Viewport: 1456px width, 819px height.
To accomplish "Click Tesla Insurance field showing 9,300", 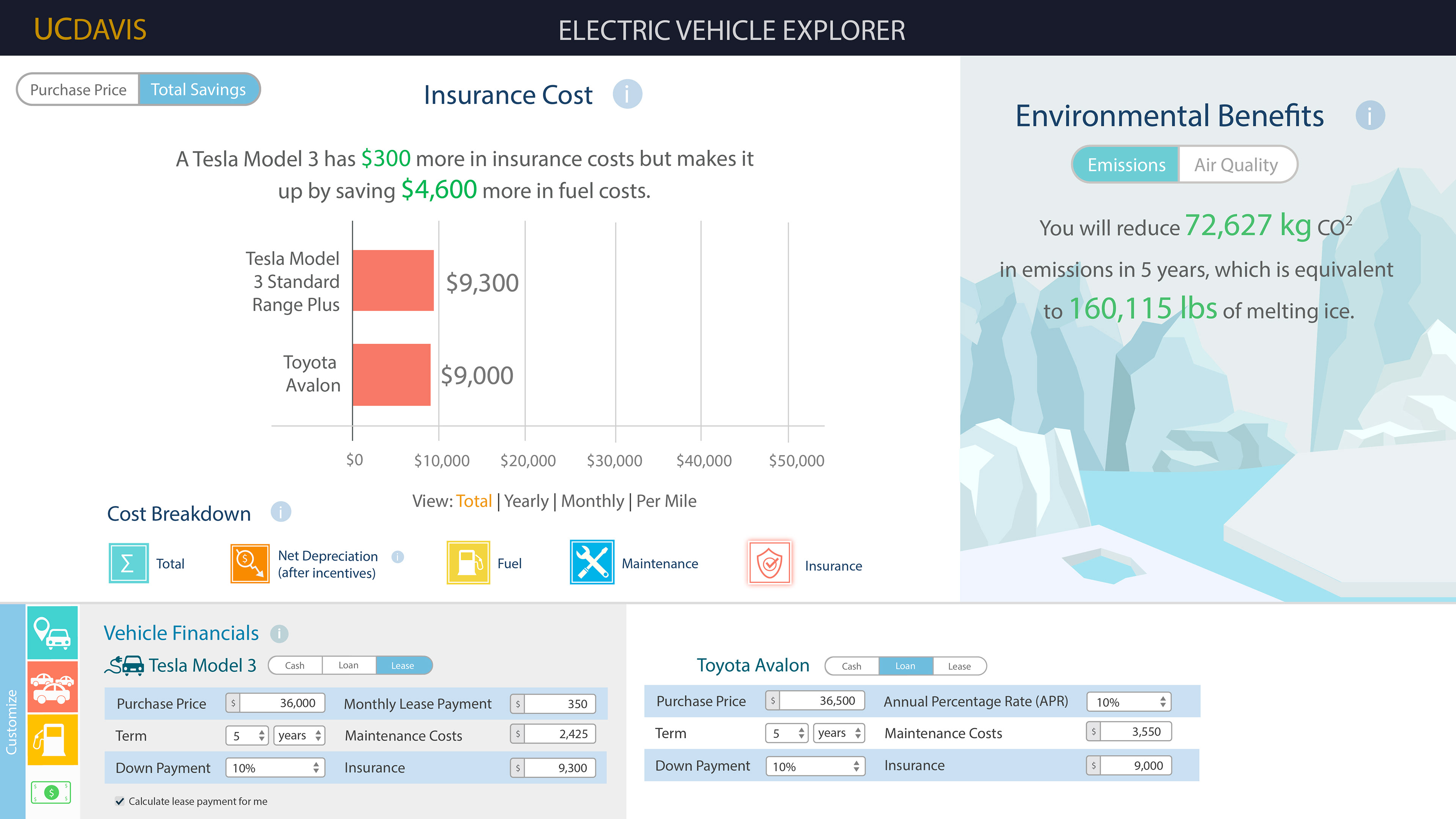I will (553, 767).
